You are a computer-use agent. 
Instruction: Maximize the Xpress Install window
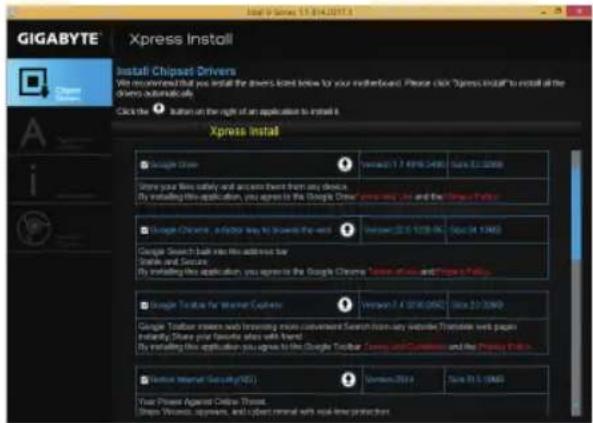pyautogui.click(x=558, y=11)
